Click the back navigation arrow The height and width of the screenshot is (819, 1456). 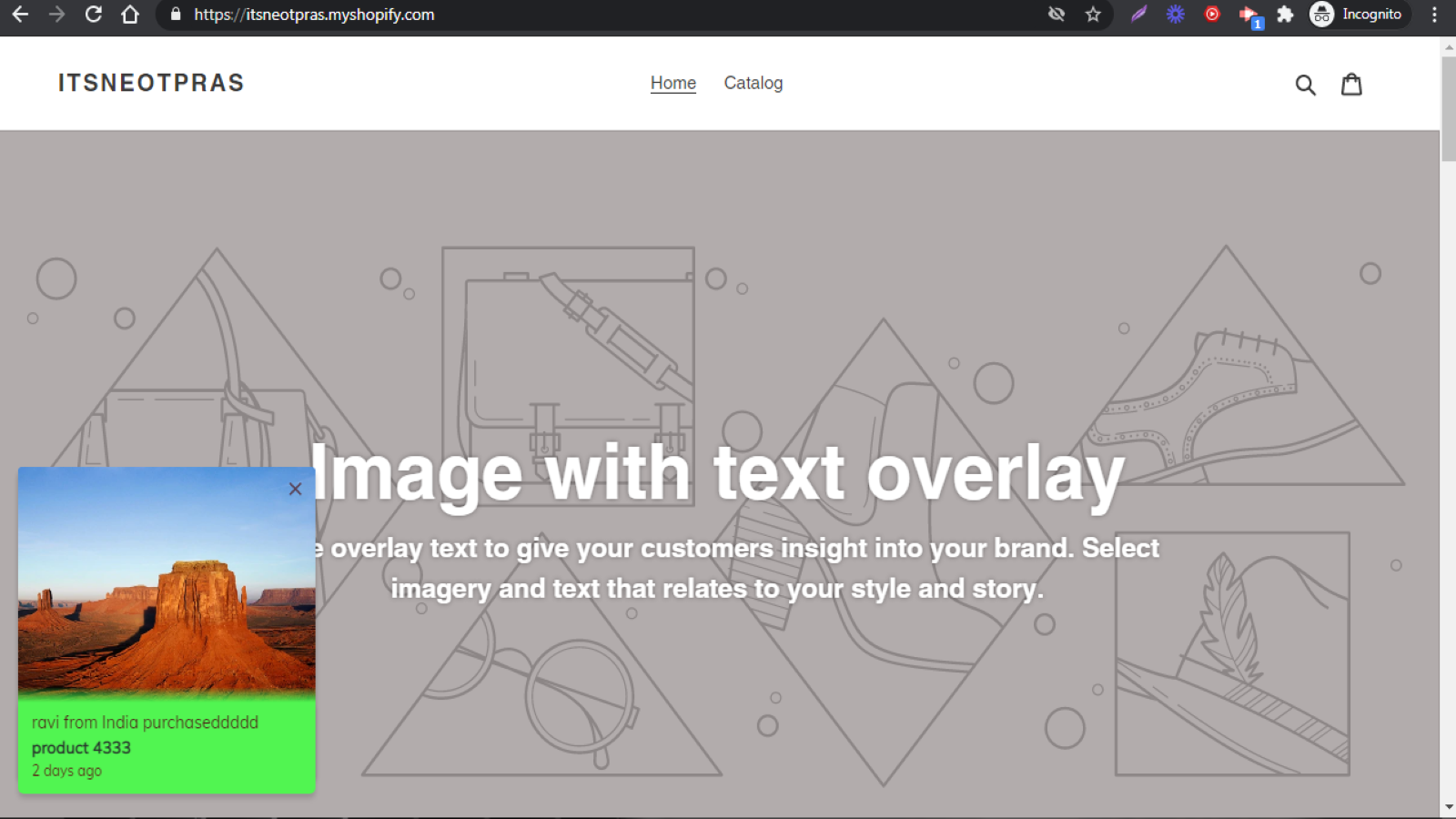(20, 15)
